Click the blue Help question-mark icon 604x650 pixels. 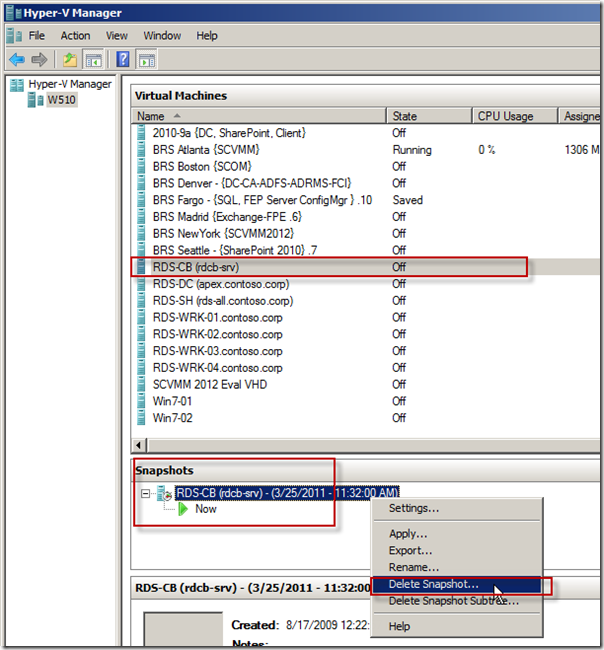tap(123, 60)
